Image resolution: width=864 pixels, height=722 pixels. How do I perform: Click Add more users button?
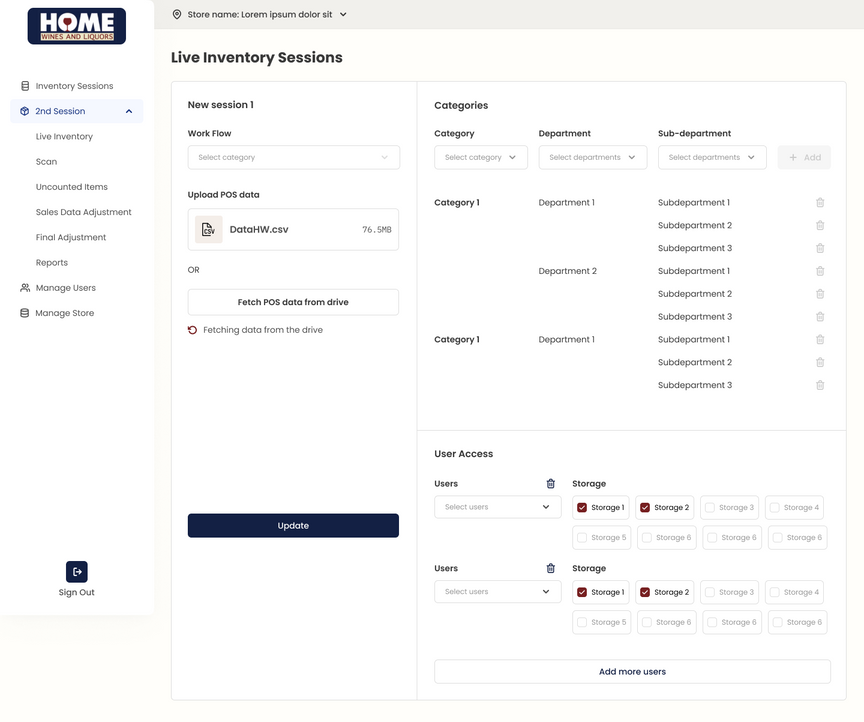pos(632,672)
